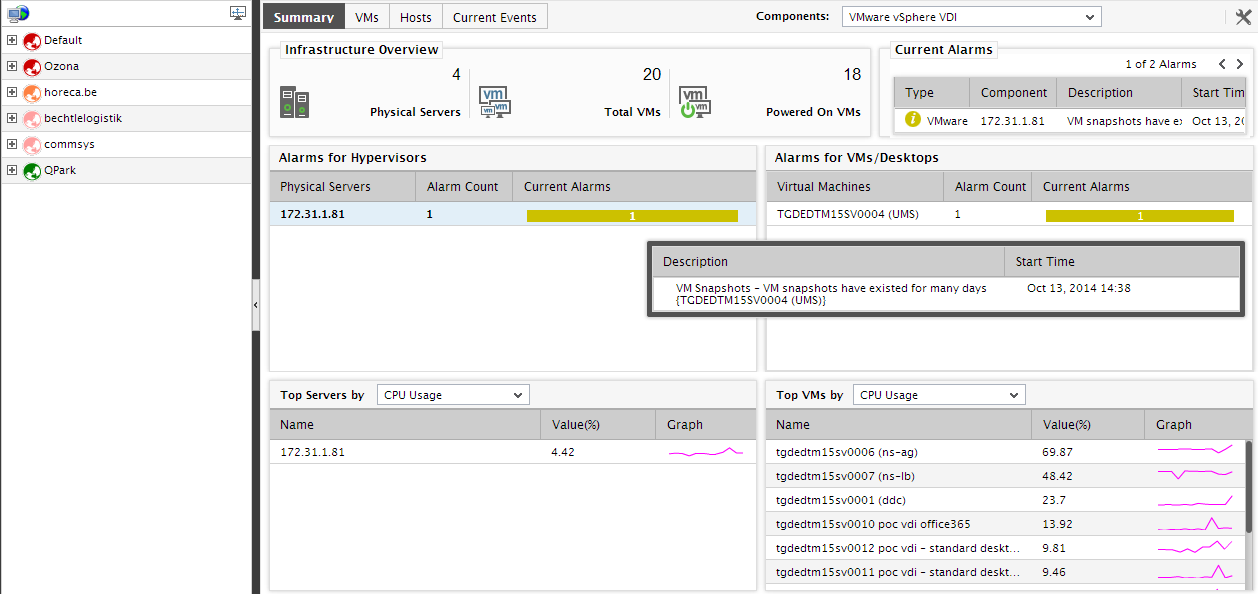Screen dimensions: 1258x594
Task: Click the 4.42 value in Top Servers
Action: [x=563, y=452]
